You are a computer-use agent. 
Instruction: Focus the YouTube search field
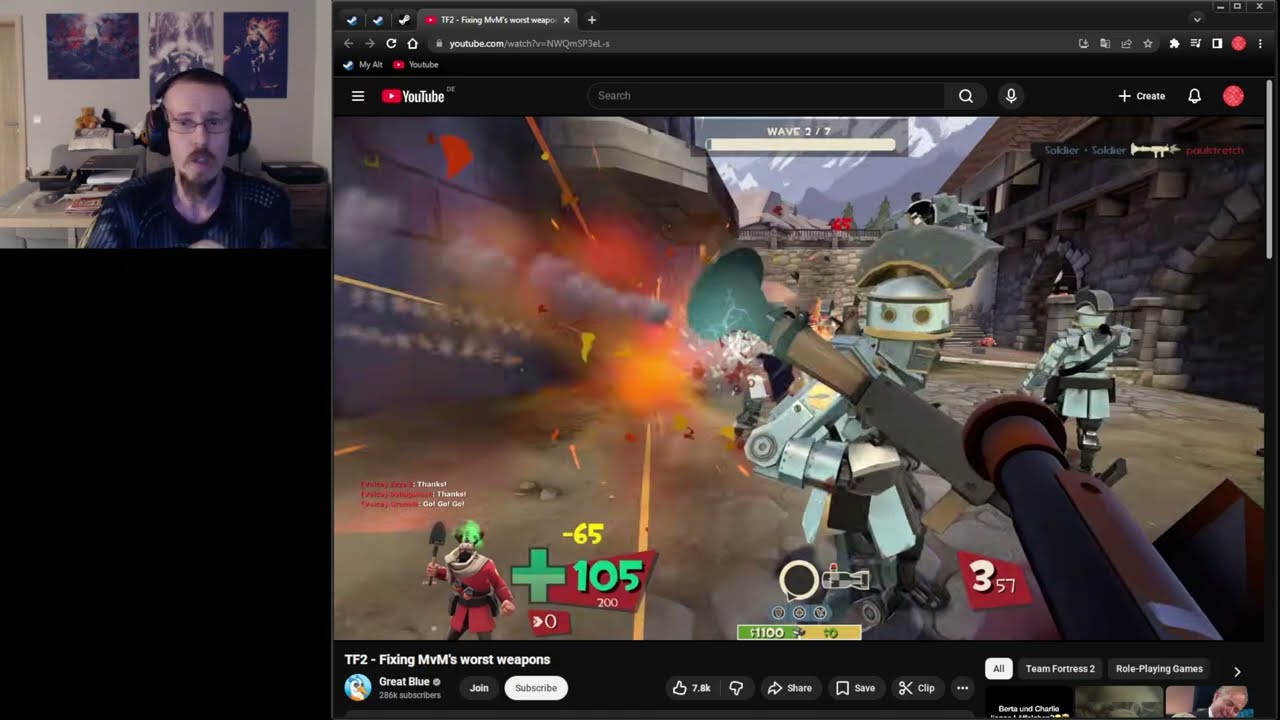coord(765,96)
